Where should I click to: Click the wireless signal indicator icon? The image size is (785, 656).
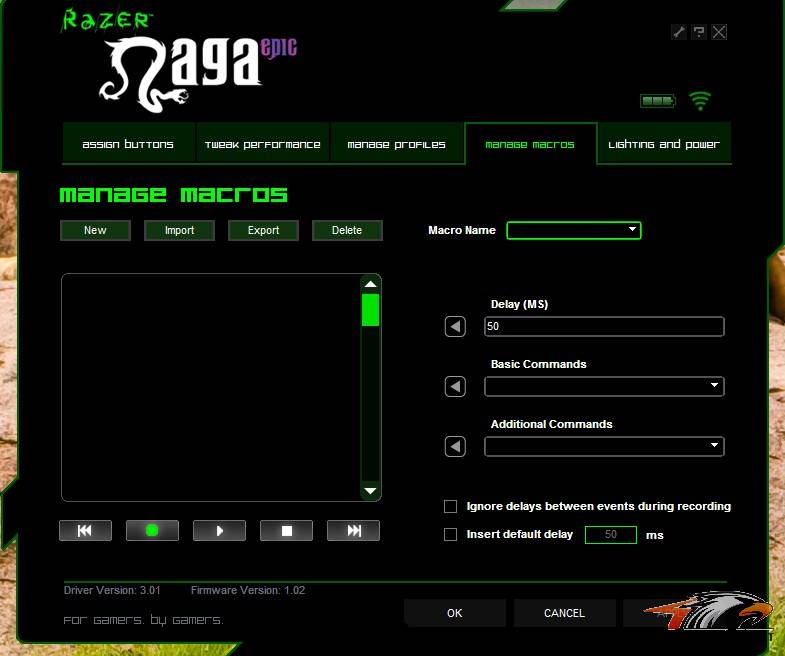(x=700, y=101)
